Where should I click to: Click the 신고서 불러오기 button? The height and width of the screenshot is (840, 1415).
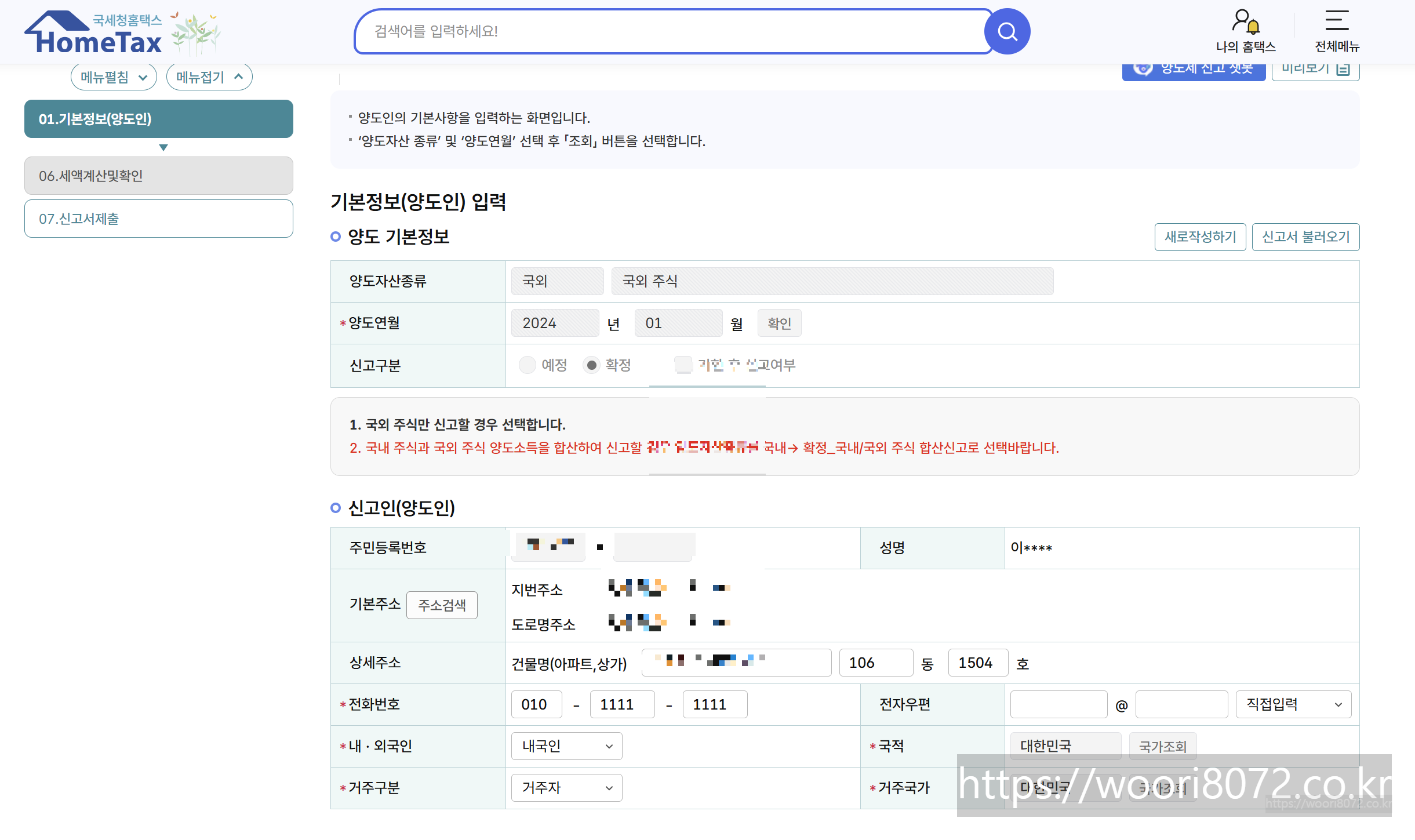click(1305, 237)
